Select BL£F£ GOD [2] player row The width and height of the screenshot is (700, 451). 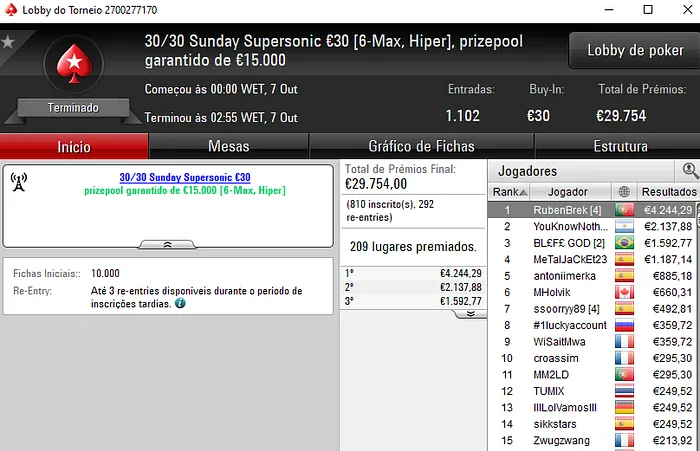592,243
